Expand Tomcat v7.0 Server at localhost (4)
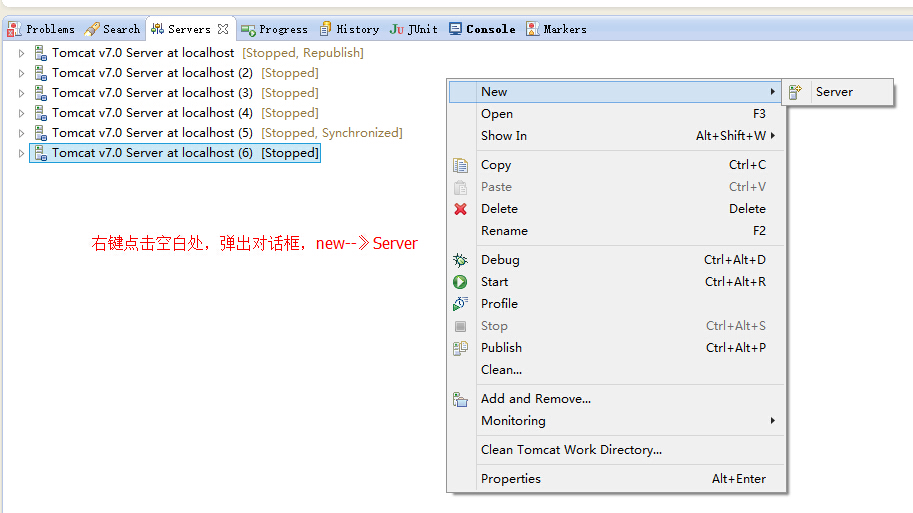The width and height of the screenshot is (913, 513). coord(22,113)
